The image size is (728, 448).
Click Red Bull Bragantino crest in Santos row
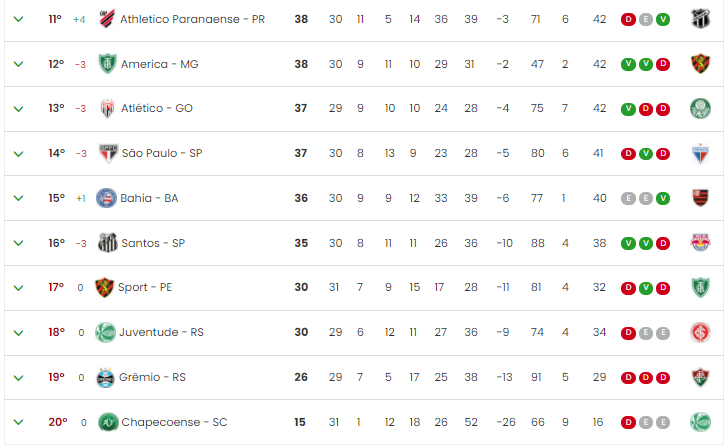click(x=700, y=242)
